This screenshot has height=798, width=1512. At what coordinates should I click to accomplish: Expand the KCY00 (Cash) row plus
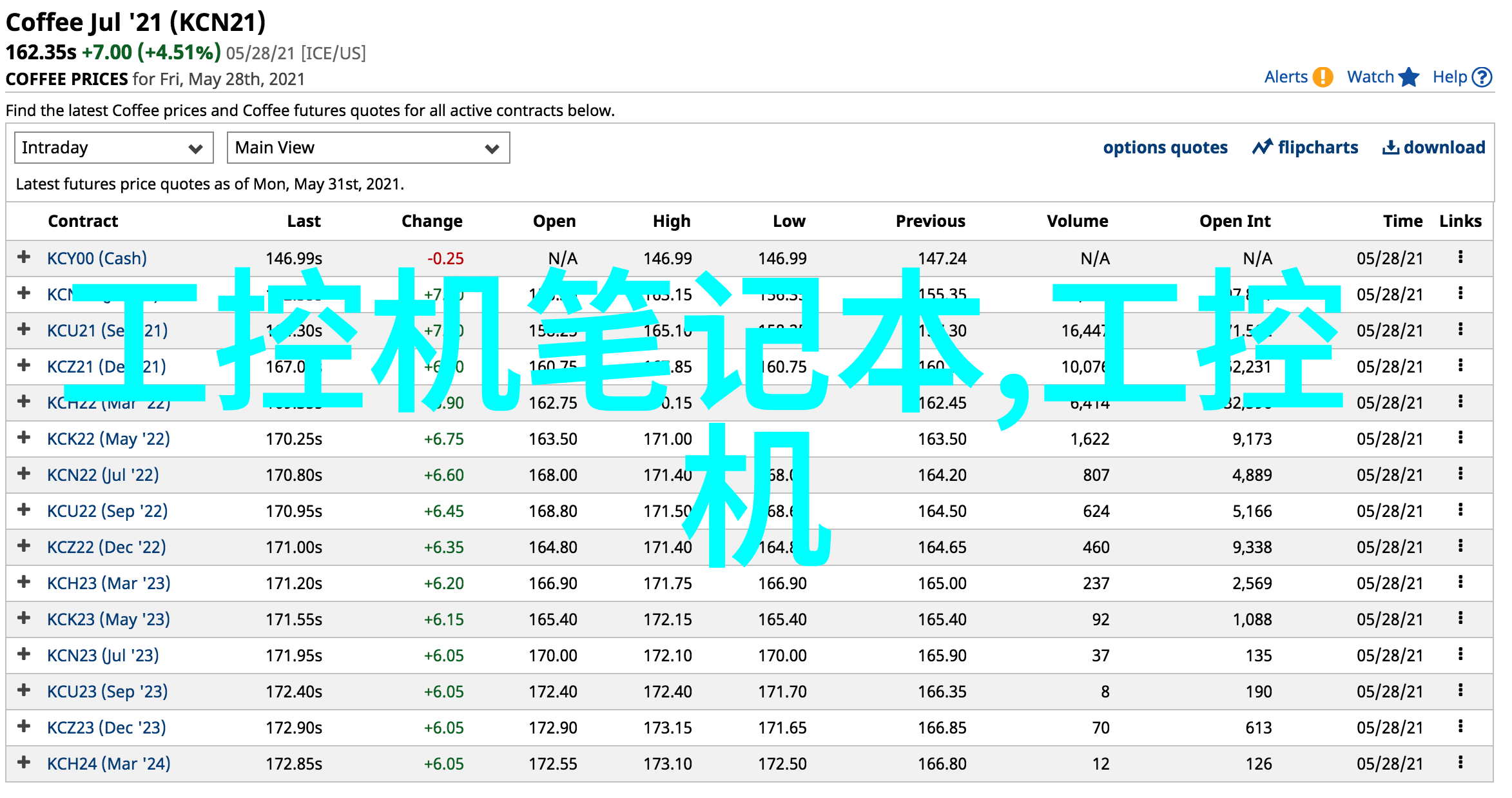coord(24,257)
